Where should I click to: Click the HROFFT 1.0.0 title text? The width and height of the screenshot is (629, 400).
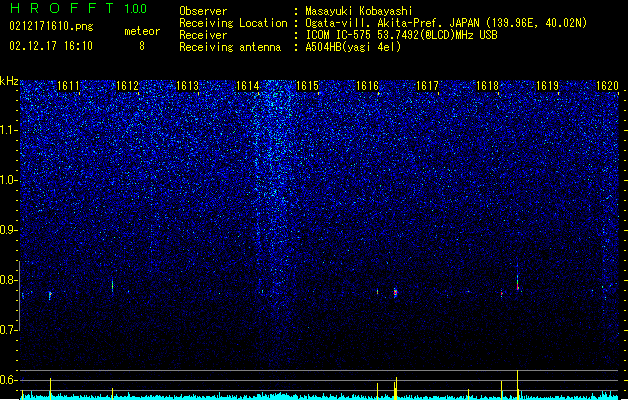[79, 8]
